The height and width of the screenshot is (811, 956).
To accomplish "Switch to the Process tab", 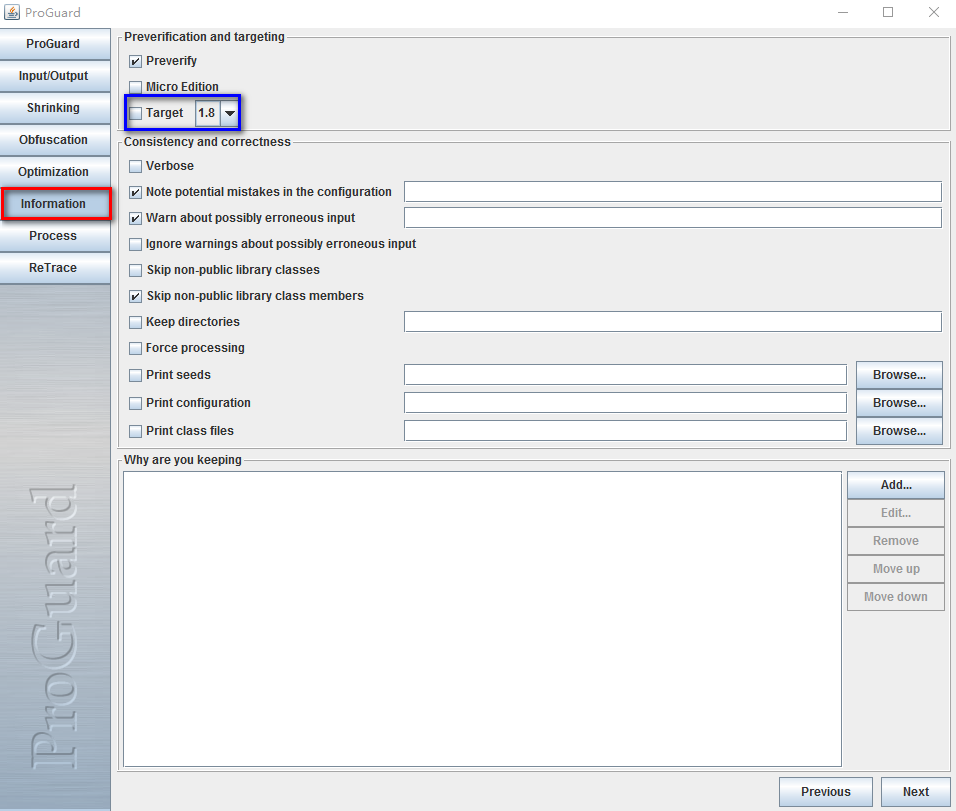I will coord(55,236).
